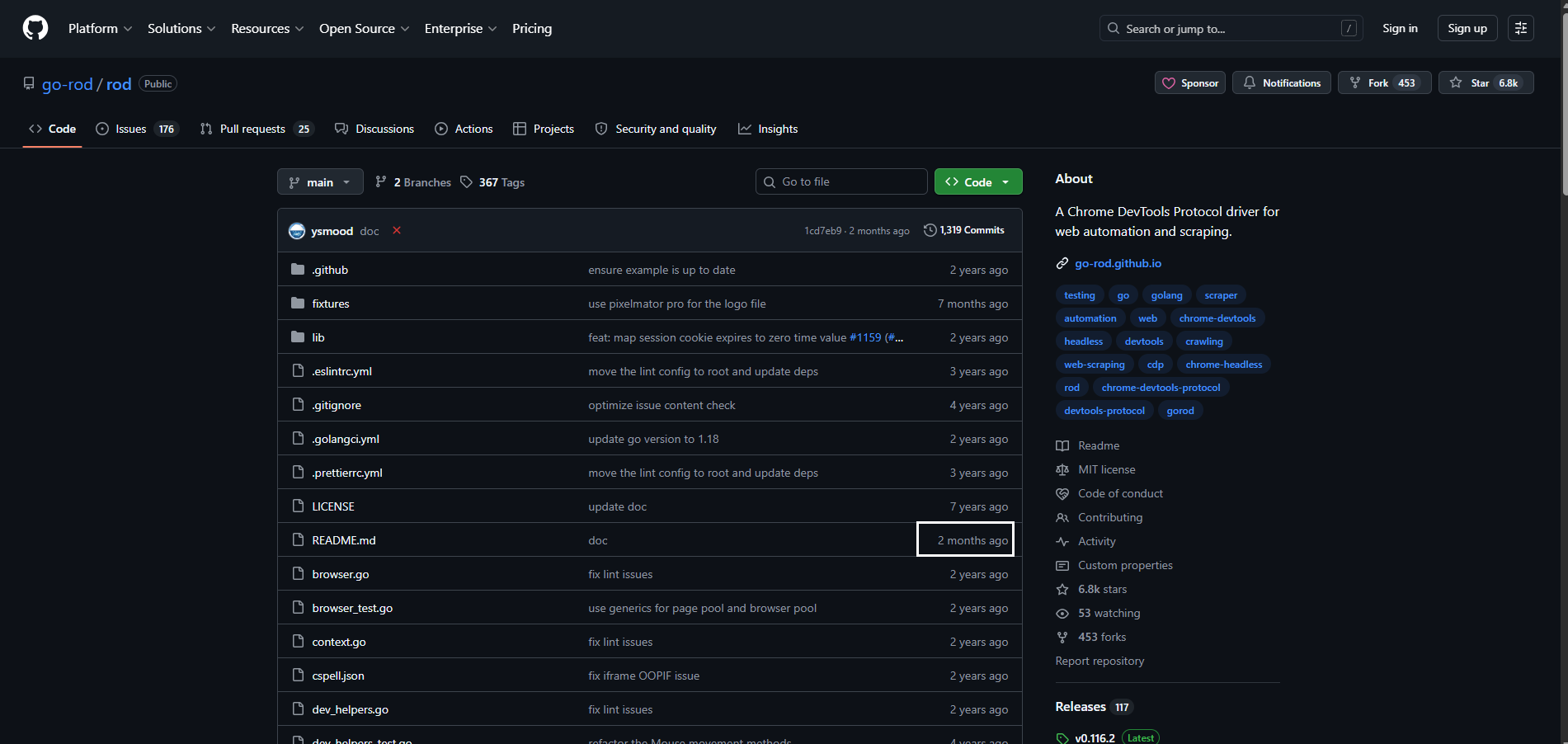Open the 2 Branches link

413,182
